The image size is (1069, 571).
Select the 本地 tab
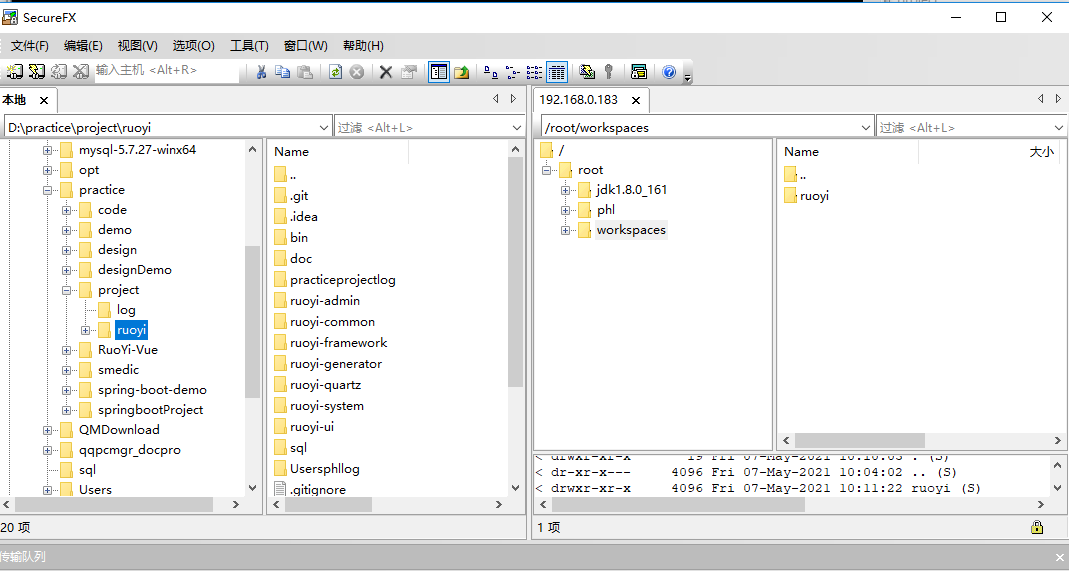(x=14, y=100)
